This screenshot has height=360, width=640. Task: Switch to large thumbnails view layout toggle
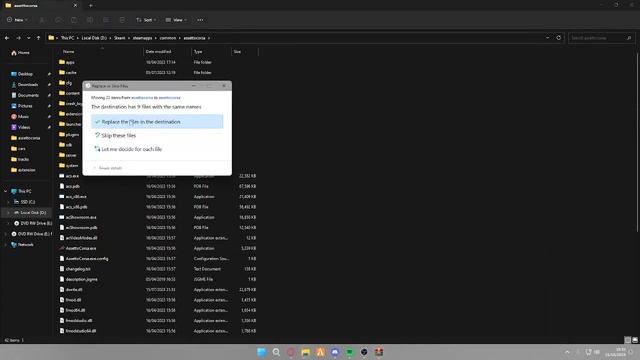pyautogui.click(x=635, y=340)
